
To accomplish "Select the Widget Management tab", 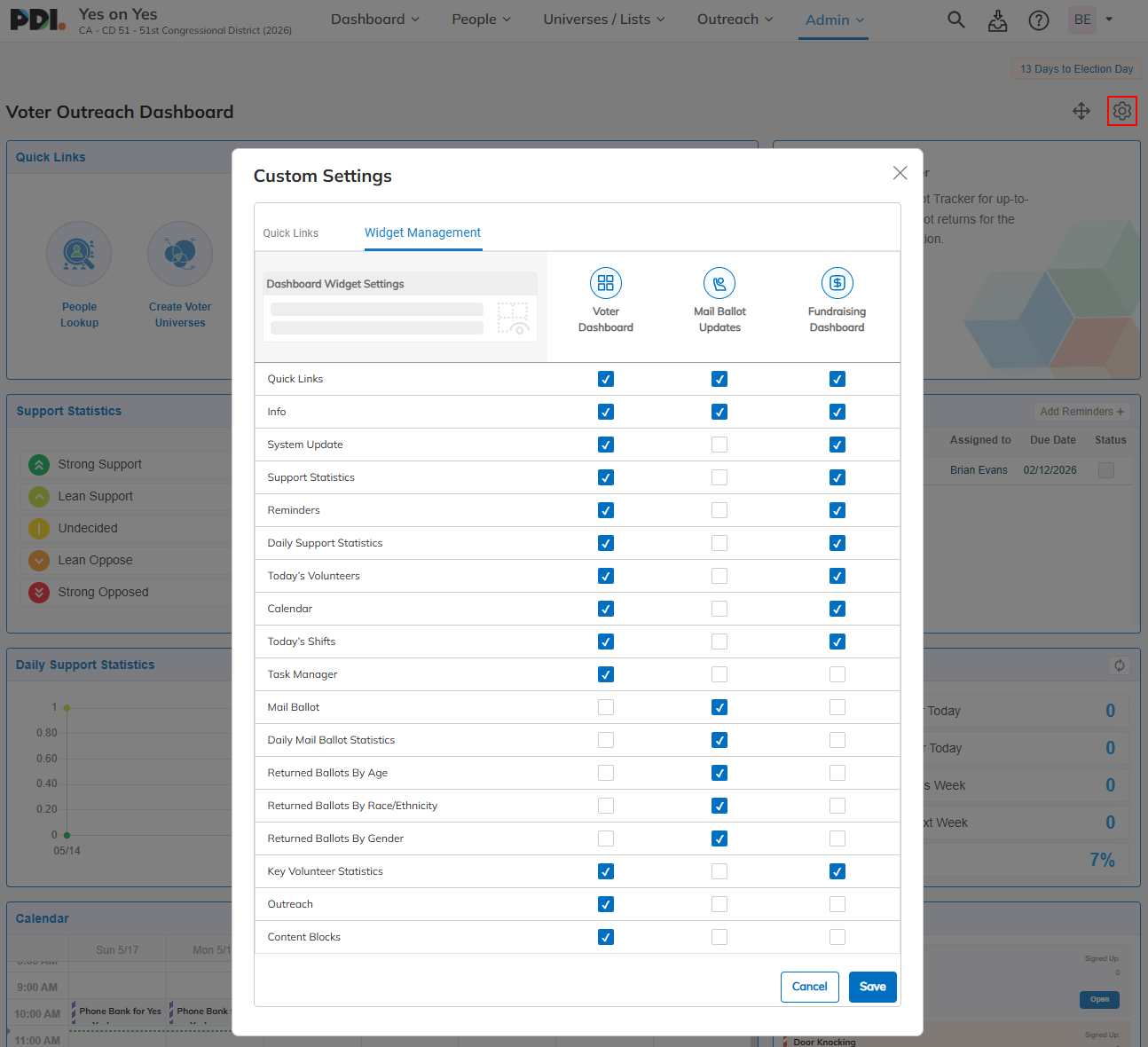I will click(x=423, y=232).
